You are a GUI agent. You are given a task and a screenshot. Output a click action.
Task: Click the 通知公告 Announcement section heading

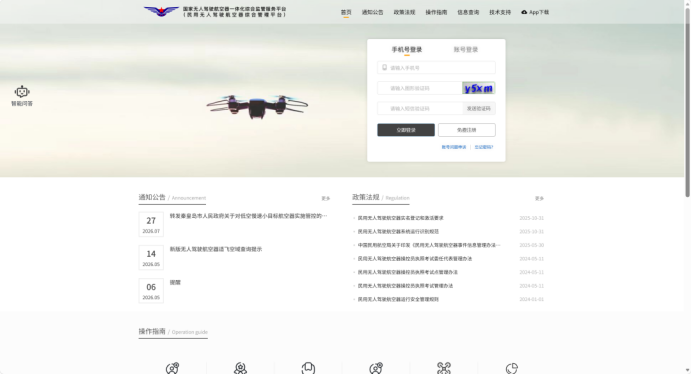coord(172,197)
